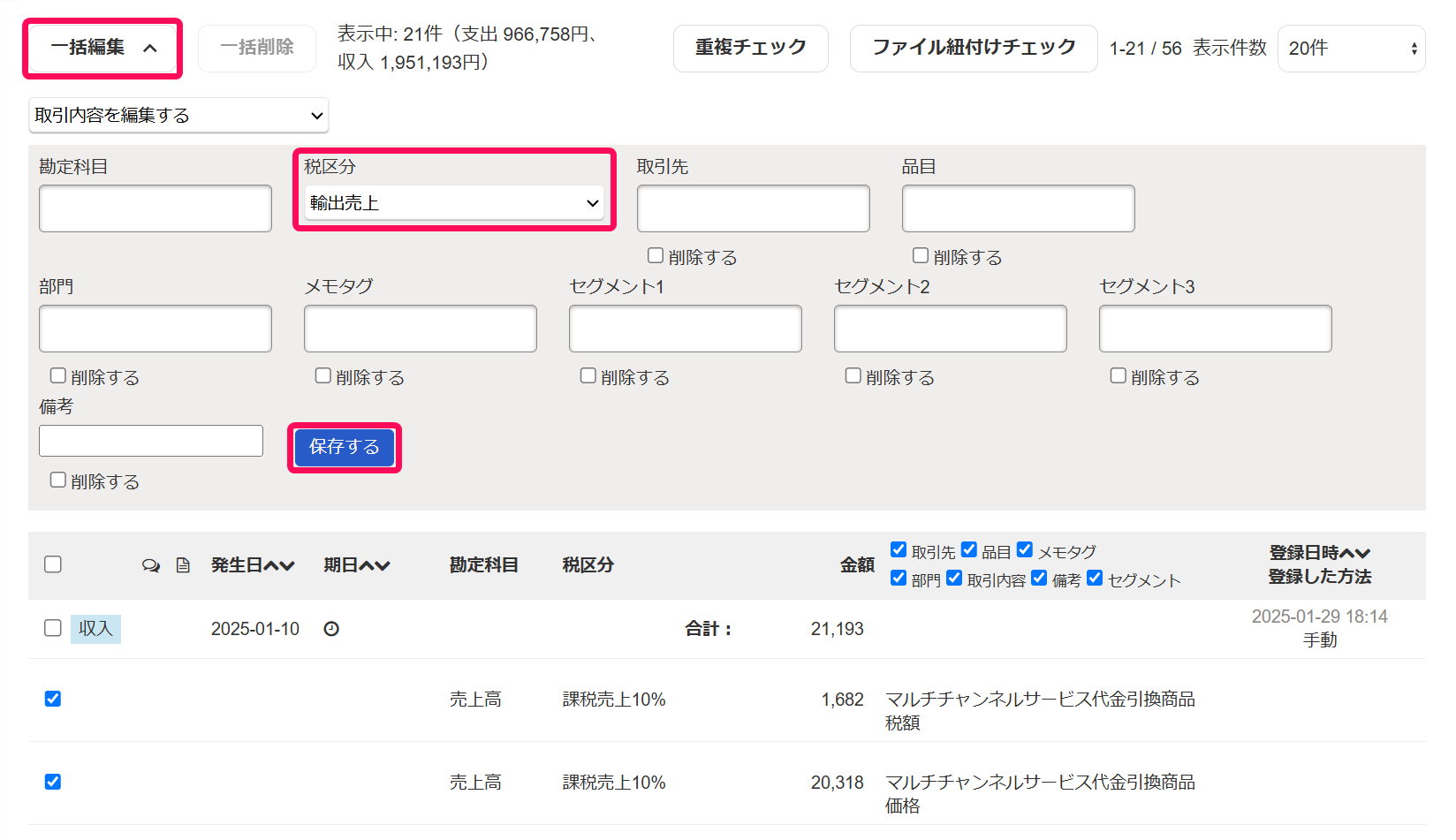Check 削除する under セグメント3
The image size is (1456, 840).
[1119, 375]
